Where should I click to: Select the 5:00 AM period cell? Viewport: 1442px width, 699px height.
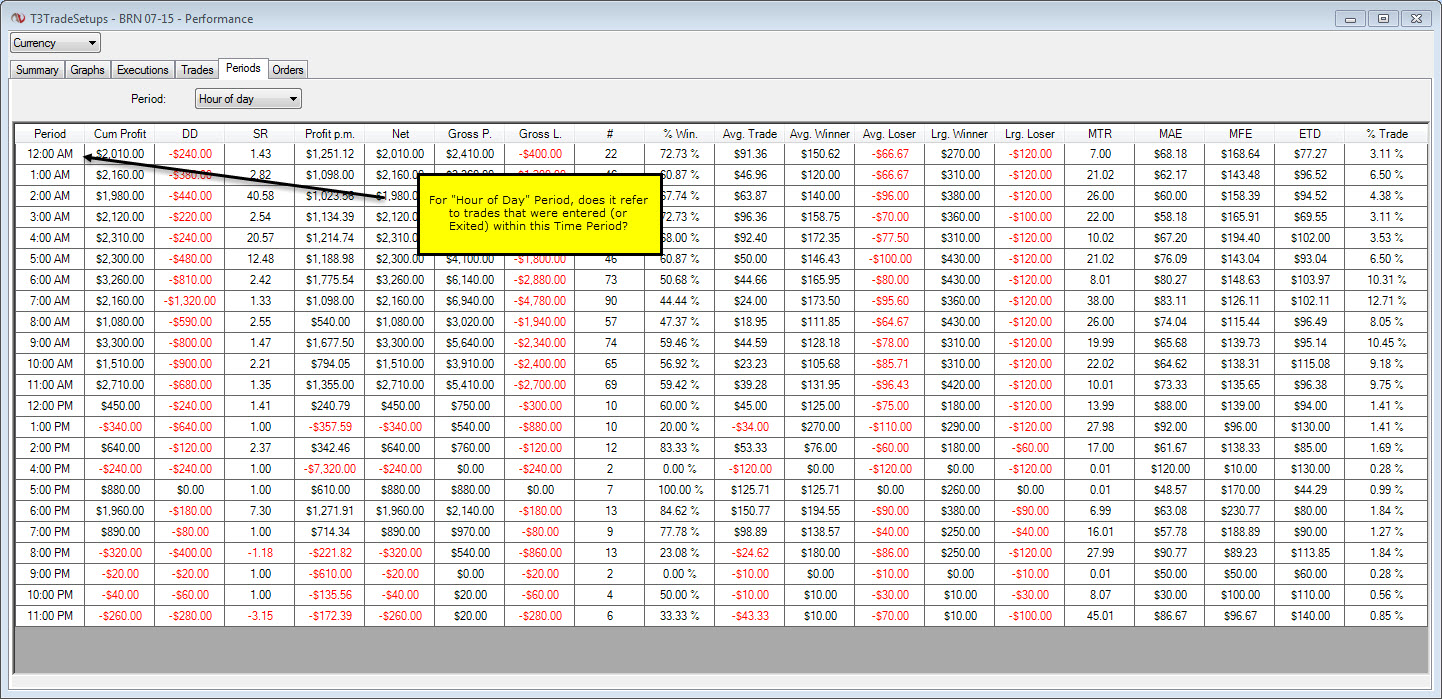[50, 259]
